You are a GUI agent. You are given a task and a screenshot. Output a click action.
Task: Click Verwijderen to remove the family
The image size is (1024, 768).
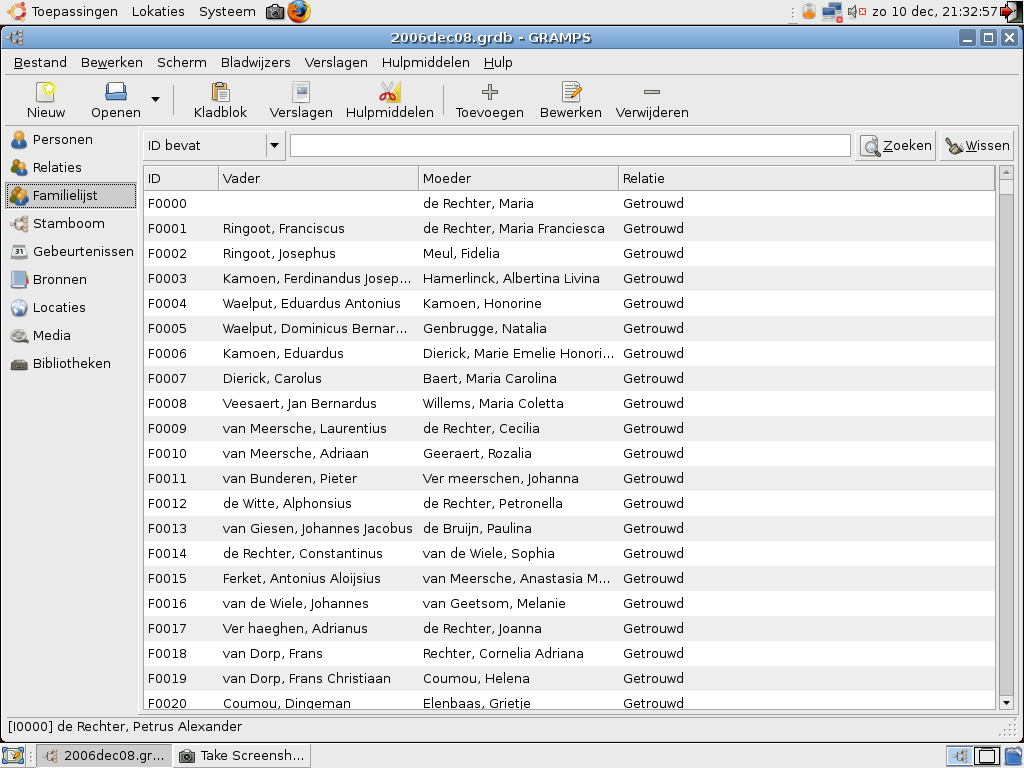[x=652, y=100]
